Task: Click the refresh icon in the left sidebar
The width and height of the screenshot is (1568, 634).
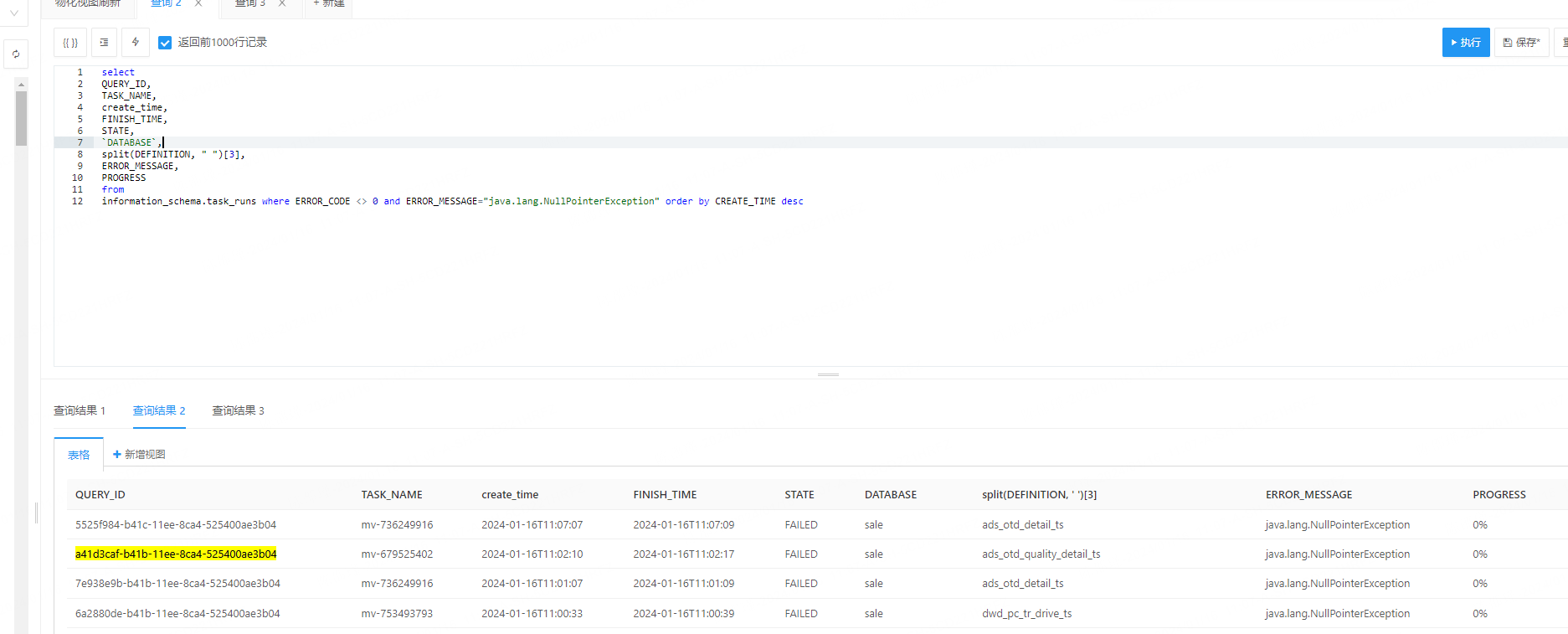Action: pyautogui.click(x=15, y=54)
